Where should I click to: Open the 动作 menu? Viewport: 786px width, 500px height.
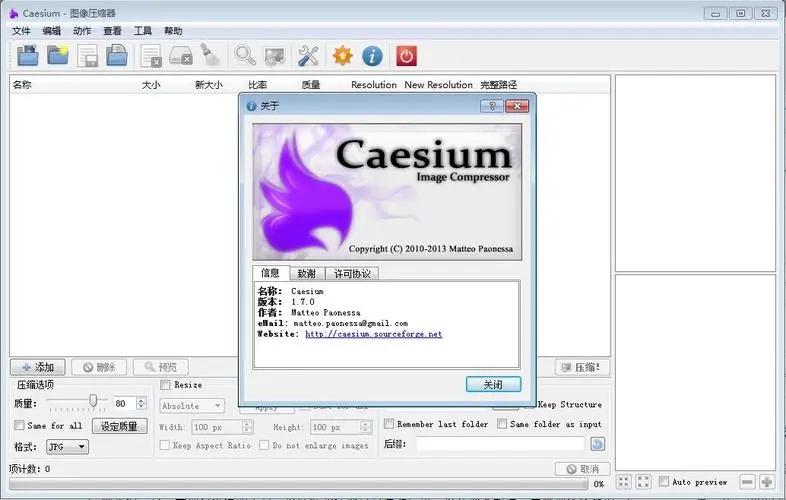pos(82,31)
